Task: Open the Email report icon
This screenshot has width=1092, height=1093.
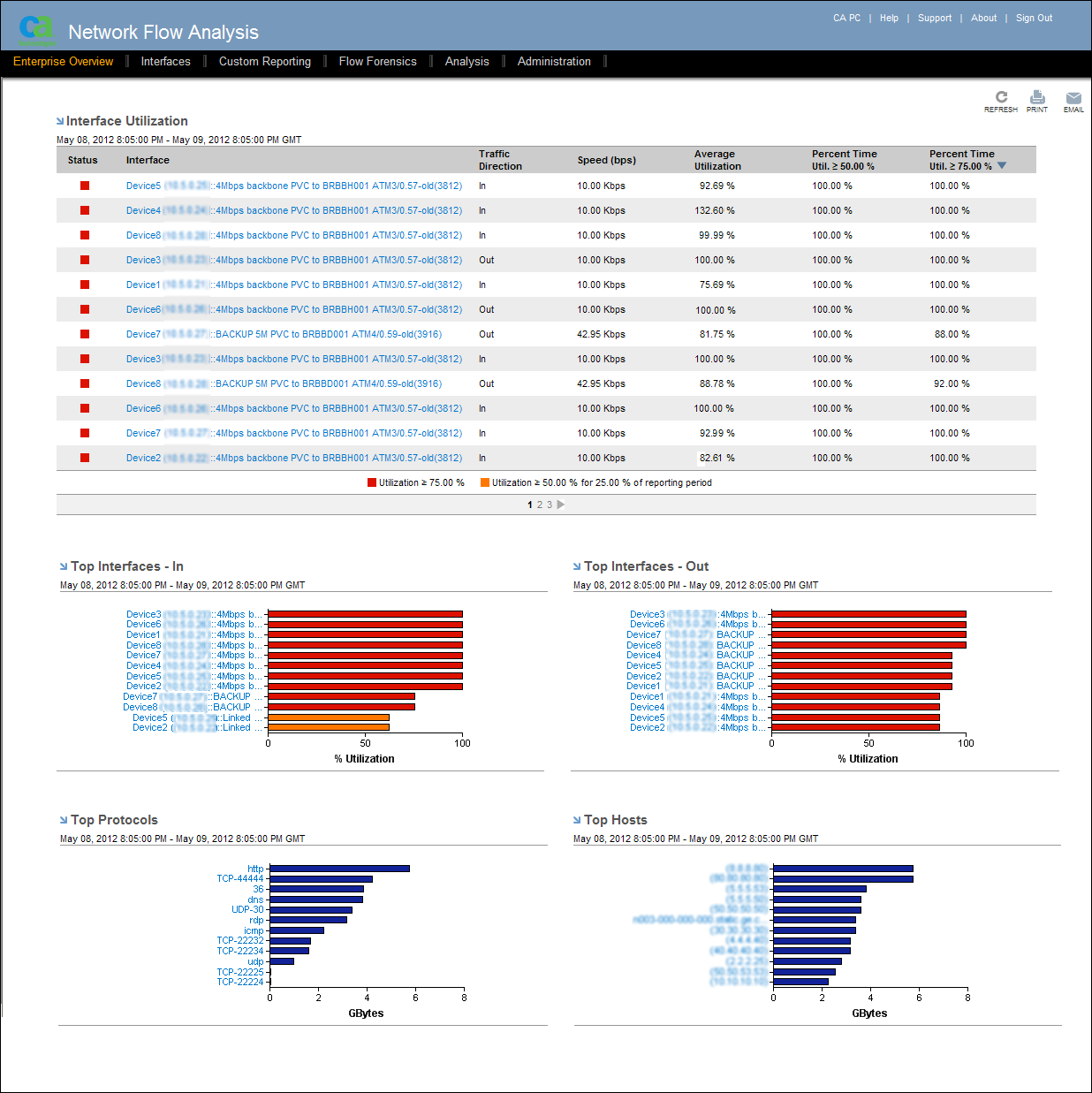Action: click(x=1073, y=97)
